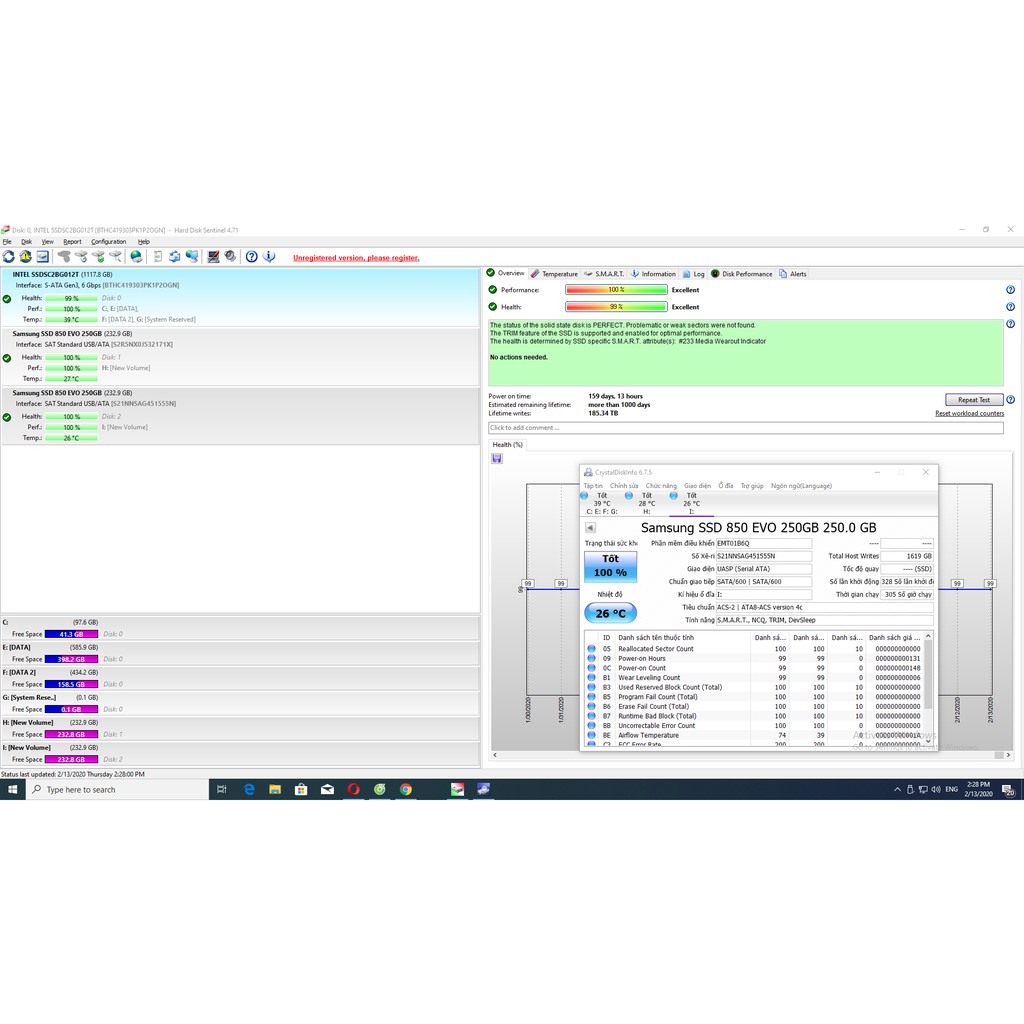Screen dimensions: 1024x1024
Task: Click the left arrow in CrystalDiskInfo
Action: tap(590, 528)
